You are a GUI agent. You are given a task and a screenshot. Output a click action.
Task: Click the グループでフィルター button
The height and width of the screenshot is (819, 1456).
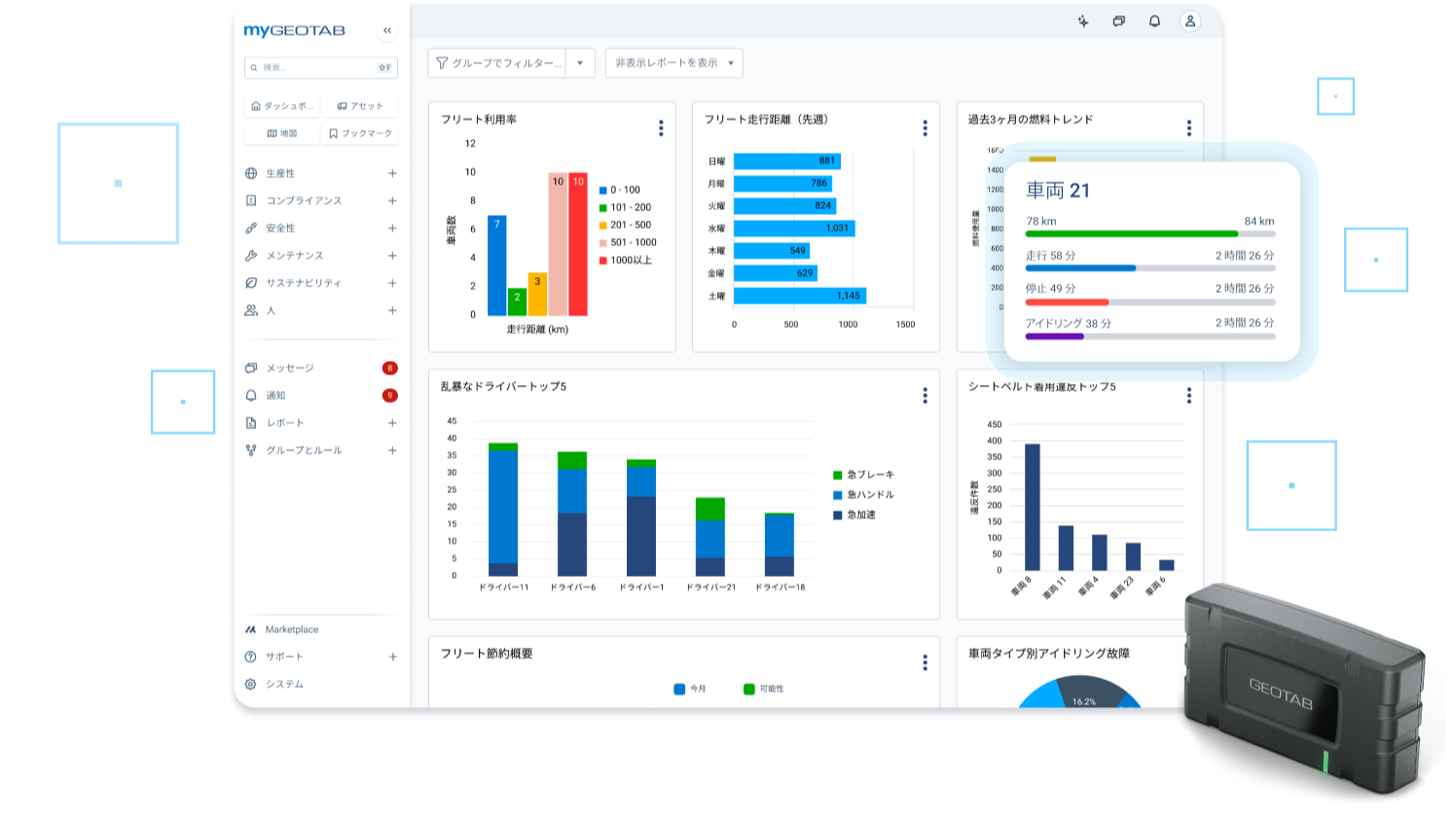tap(497, 63)
